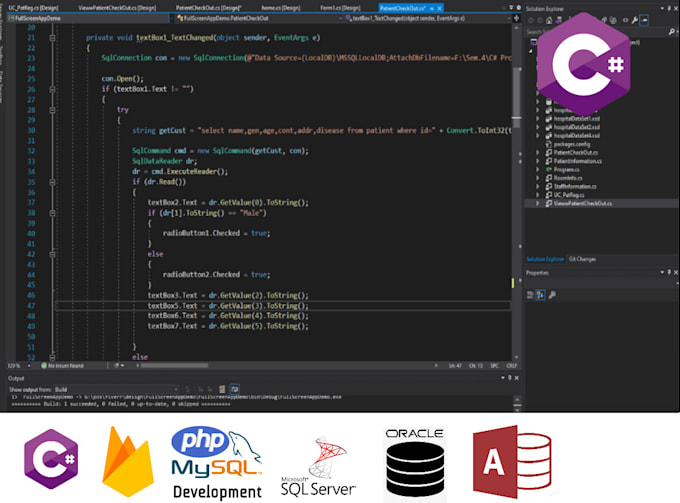680x503 pixels.
Task: Select the Solution Explorer bottom tab
Action: click(545, 259)
